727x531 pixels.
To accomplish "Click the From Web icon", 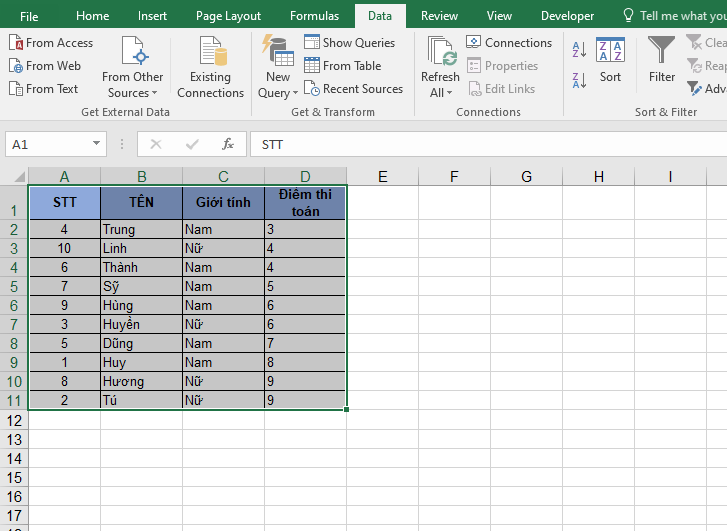I will [x=16, y=66].
